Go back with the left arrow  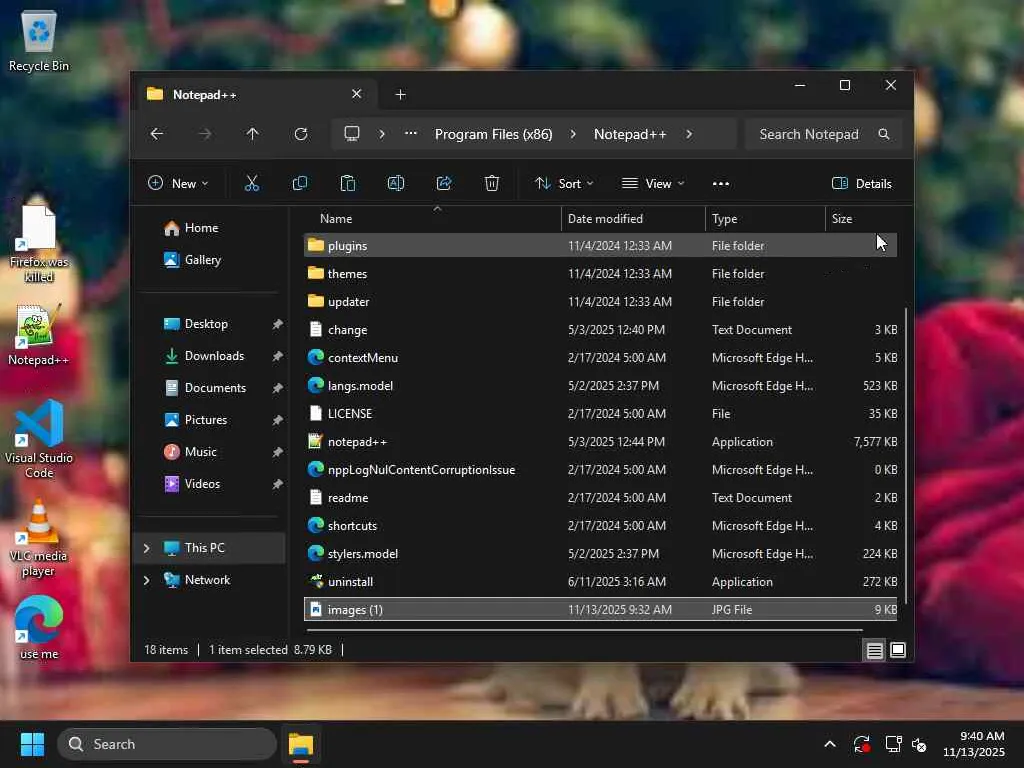tap(157, 134)
